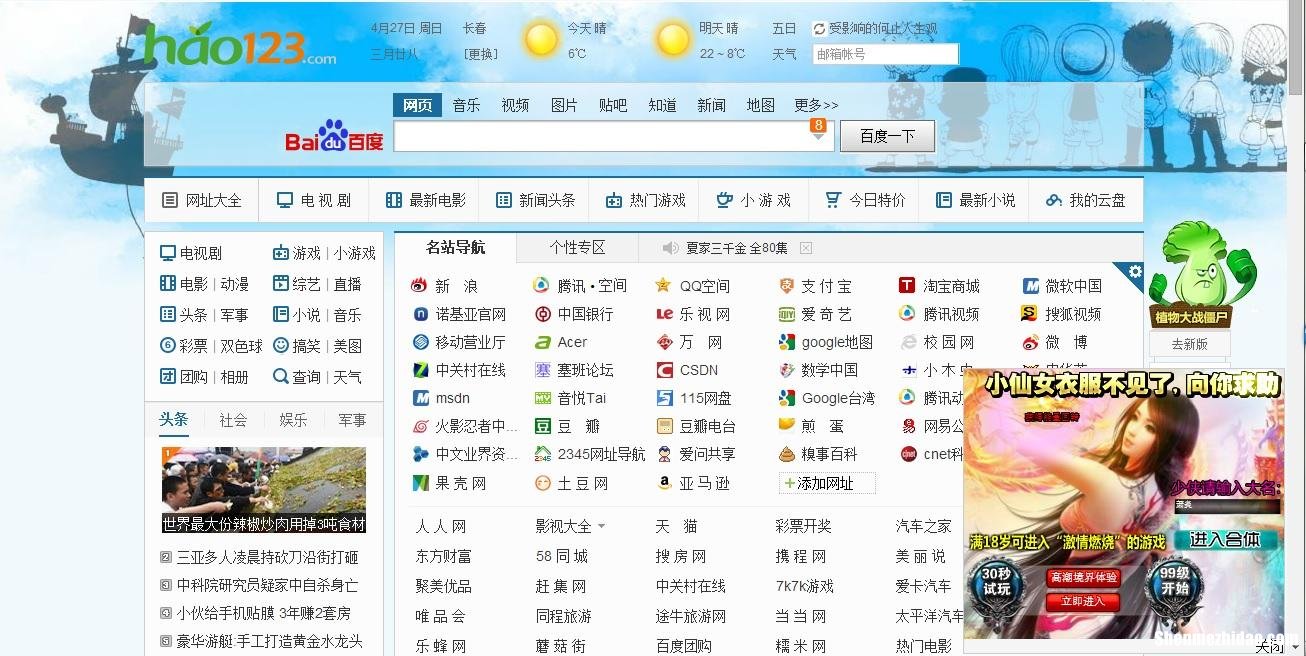Click shopping cart icon for 今日特价
This screenshot has width=1306, height=656.
[x=833, y=200]
